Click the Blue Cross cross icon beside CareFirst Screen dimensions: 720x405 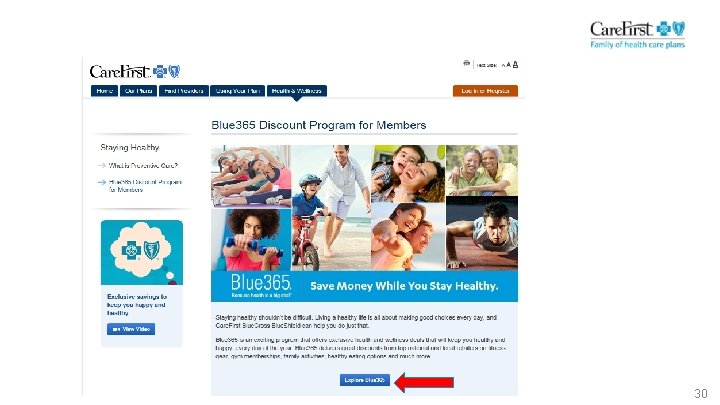pyautogui.click(x=160, y=72)
